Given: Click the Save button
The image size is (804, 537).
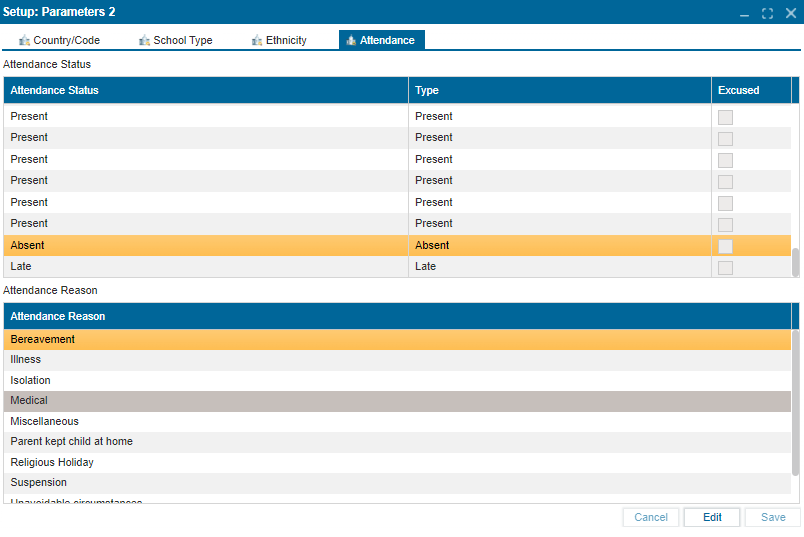Looking at the screenshot, I should click(x=772, y=517).
